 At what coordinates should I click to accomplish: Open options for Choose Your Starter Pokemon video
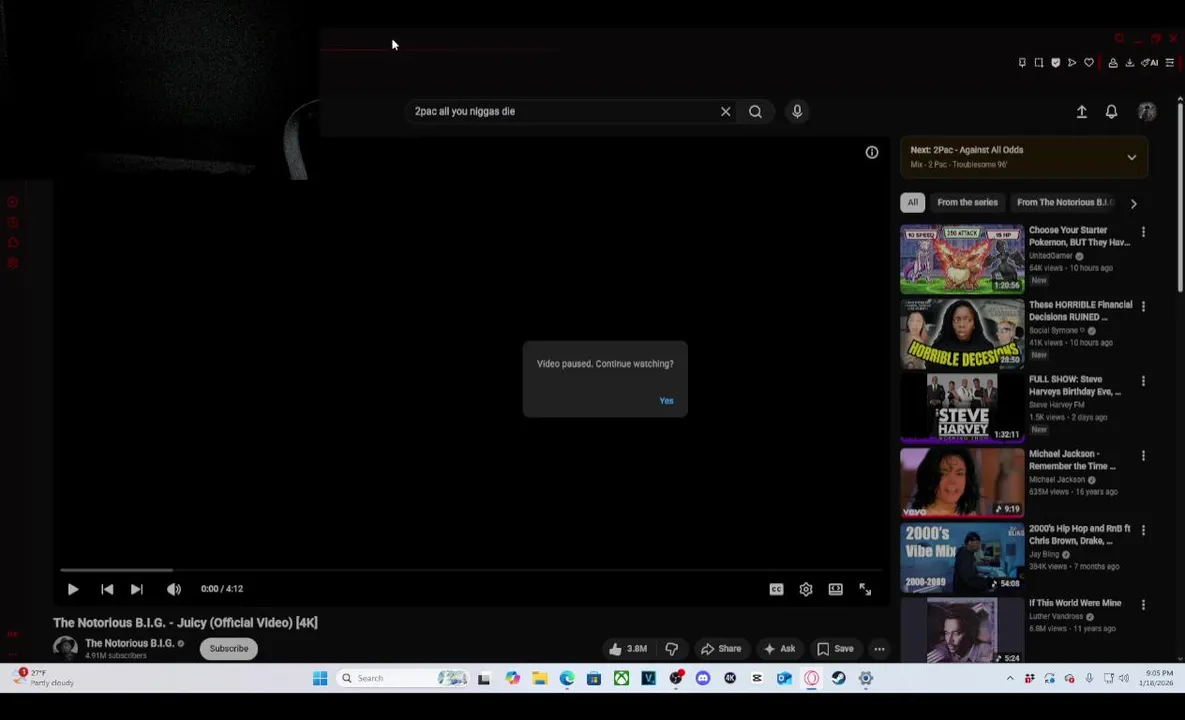(x=1143, y=232)
